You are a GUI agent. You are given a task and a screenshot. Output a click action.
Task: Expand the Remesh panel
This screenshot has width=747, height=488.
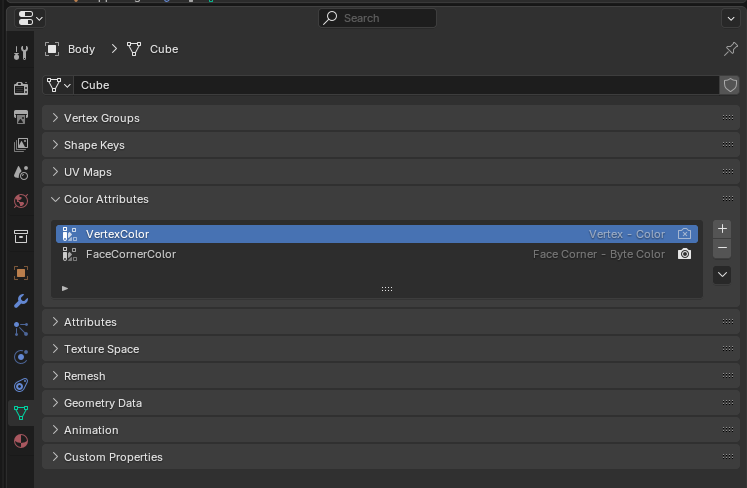pyautogui.click(x=391, y=376)
